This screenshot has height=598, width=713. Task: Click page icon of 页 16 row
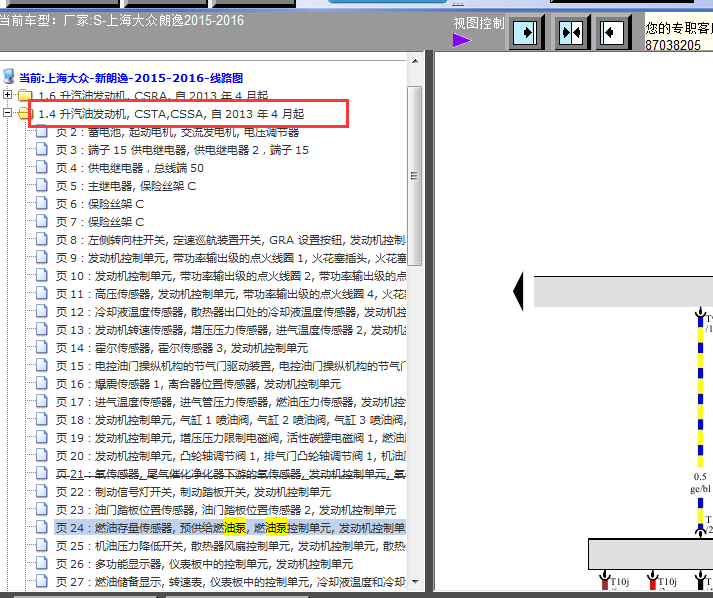coord(41,383)
